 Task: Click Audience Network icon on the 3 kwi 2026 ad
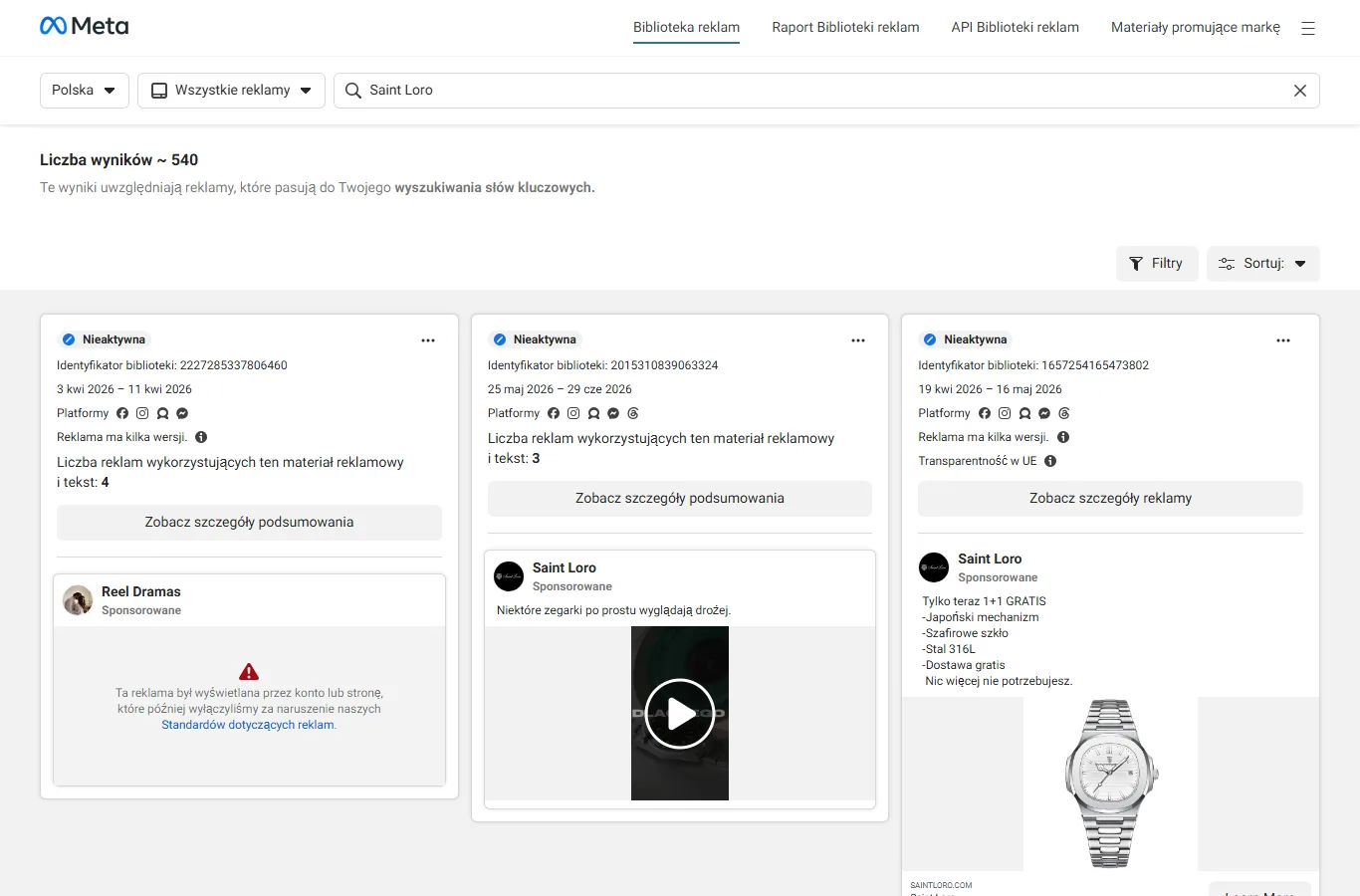(162, 413)
